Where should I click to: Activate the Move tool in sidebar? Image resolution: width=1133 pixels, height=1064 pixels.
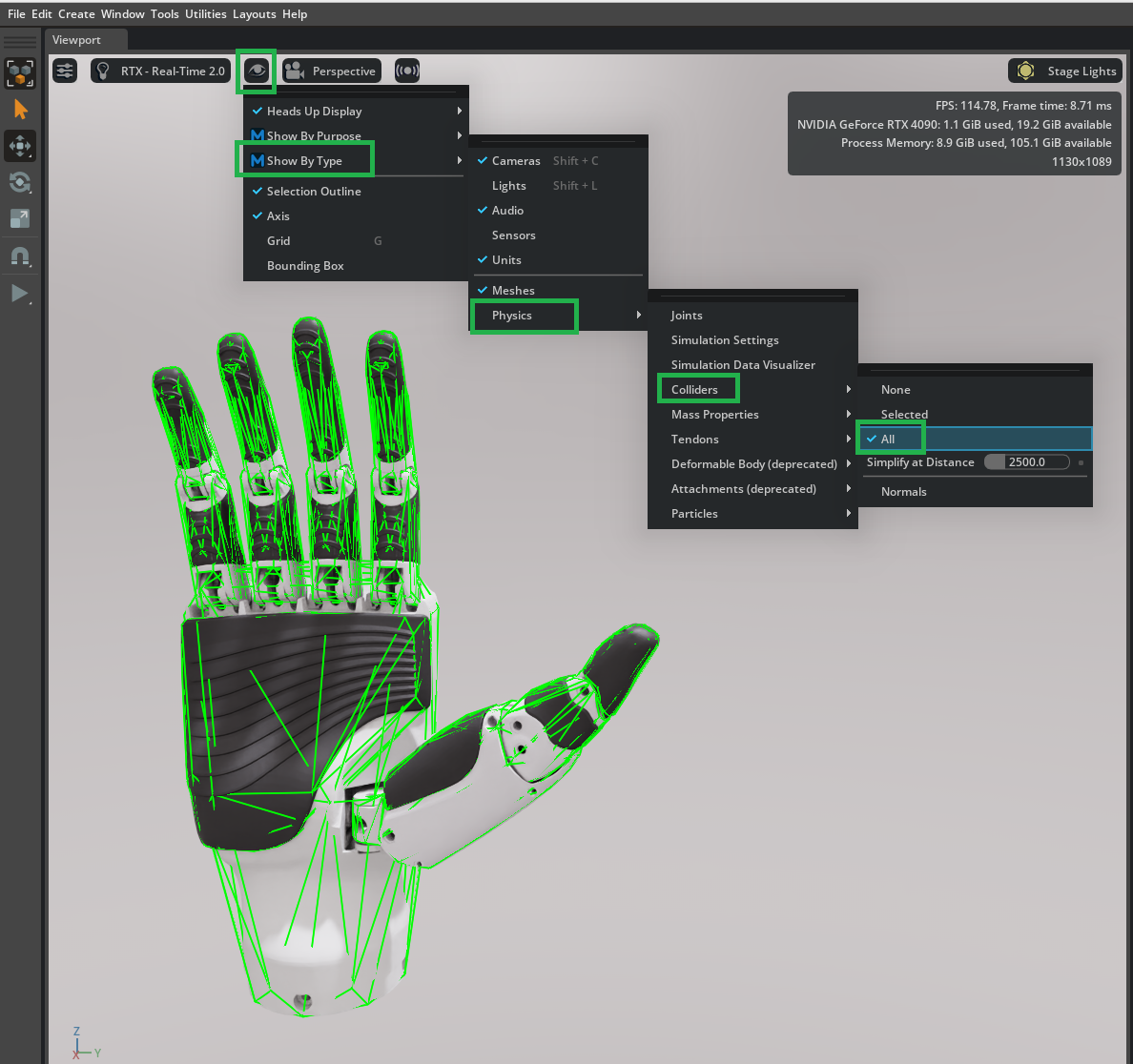coord(20,146)
